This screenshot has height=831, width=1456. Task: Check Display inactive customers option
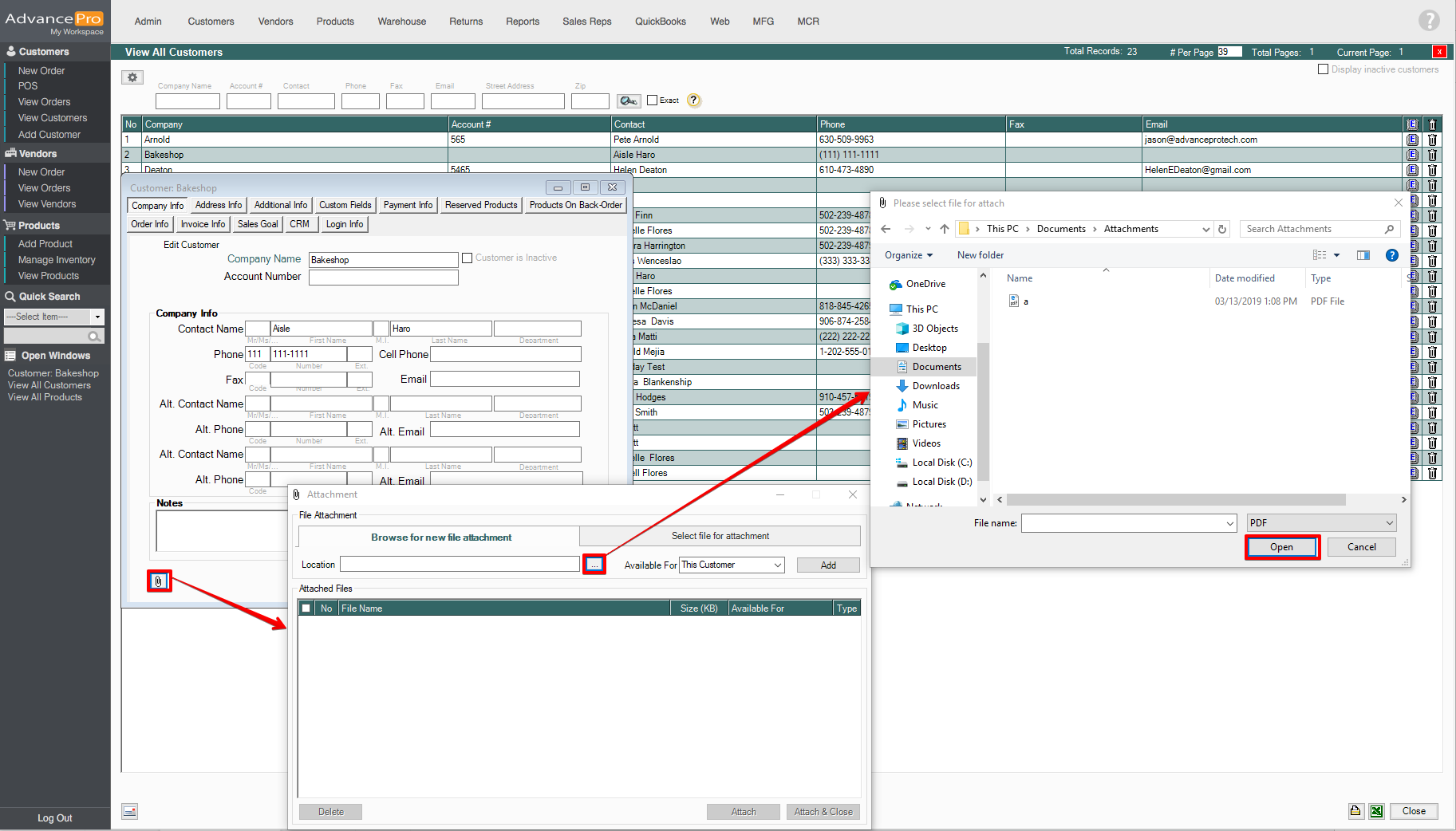[x=1323, y=69]
